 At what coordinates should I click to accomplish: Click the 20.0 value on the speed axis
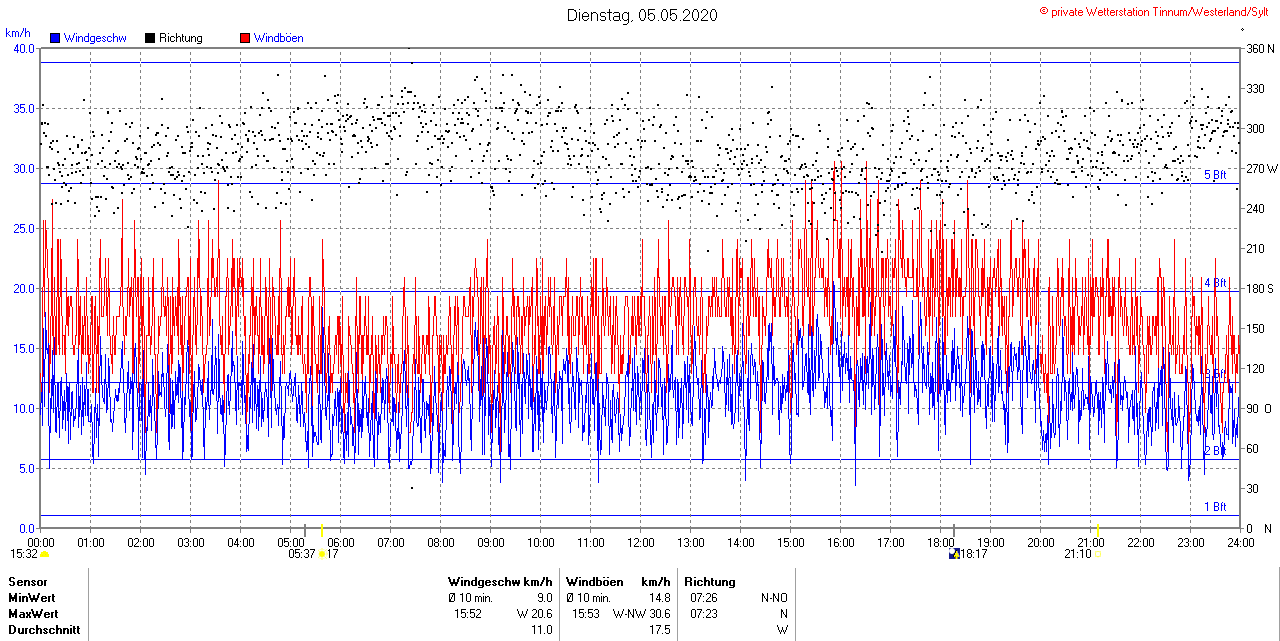pyautogui.click(x=24, y=288)
